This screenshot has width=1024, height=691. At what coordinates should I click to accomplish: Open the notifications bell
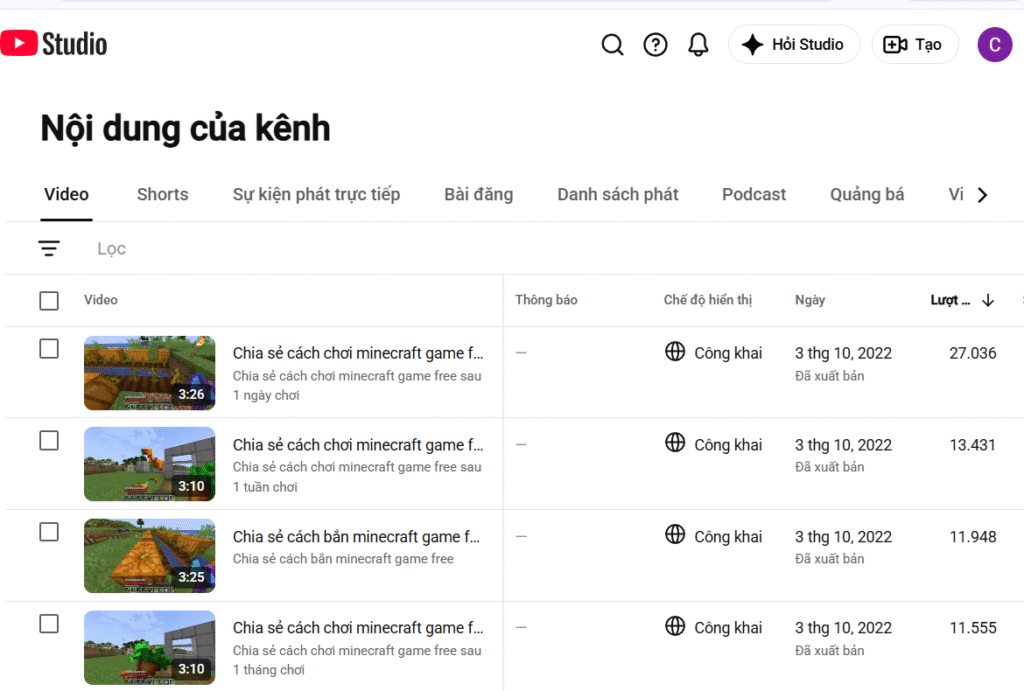point(698,44)
